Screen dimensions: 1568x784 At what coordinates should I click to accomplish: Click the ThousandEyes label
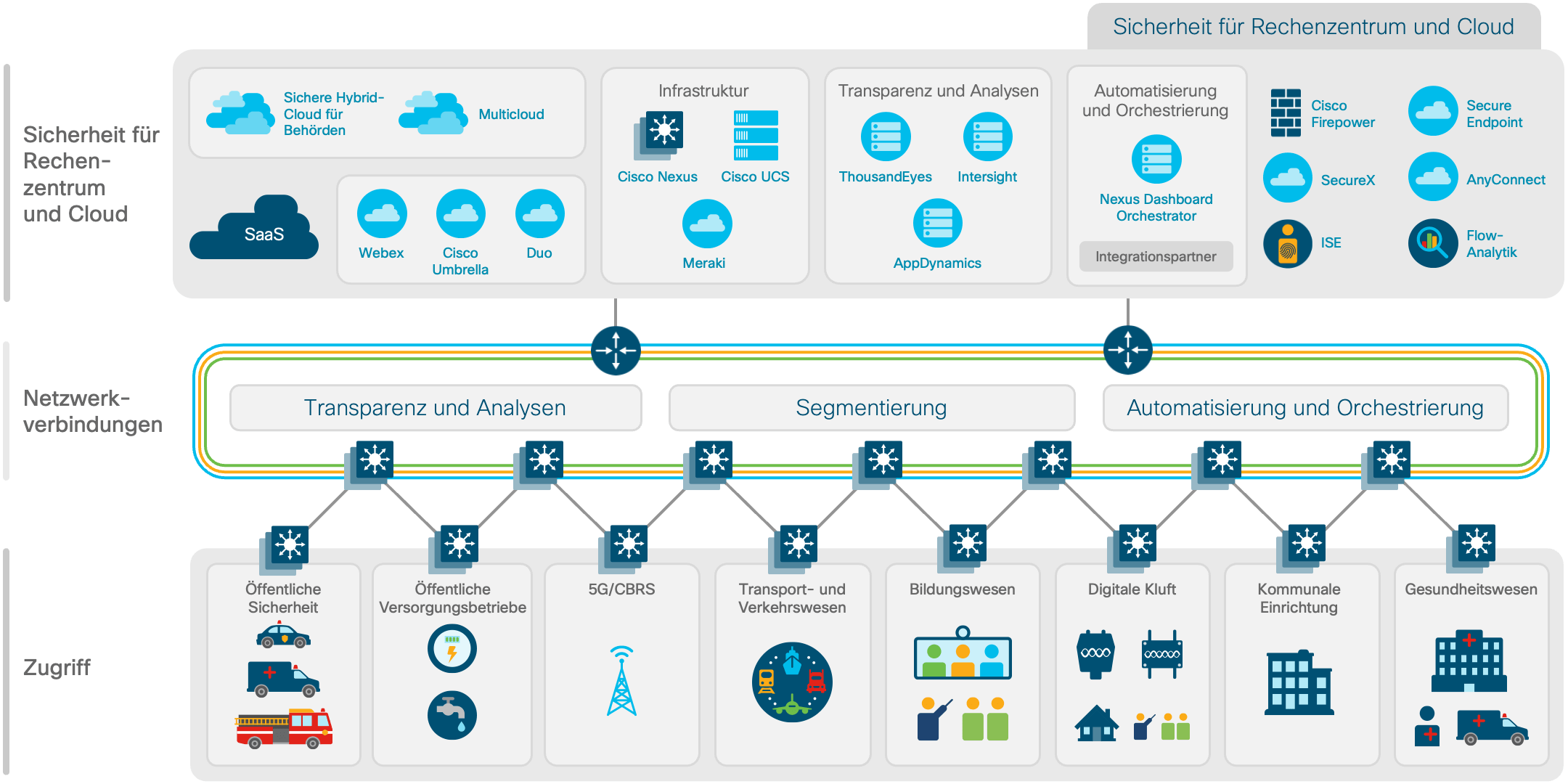886,176
